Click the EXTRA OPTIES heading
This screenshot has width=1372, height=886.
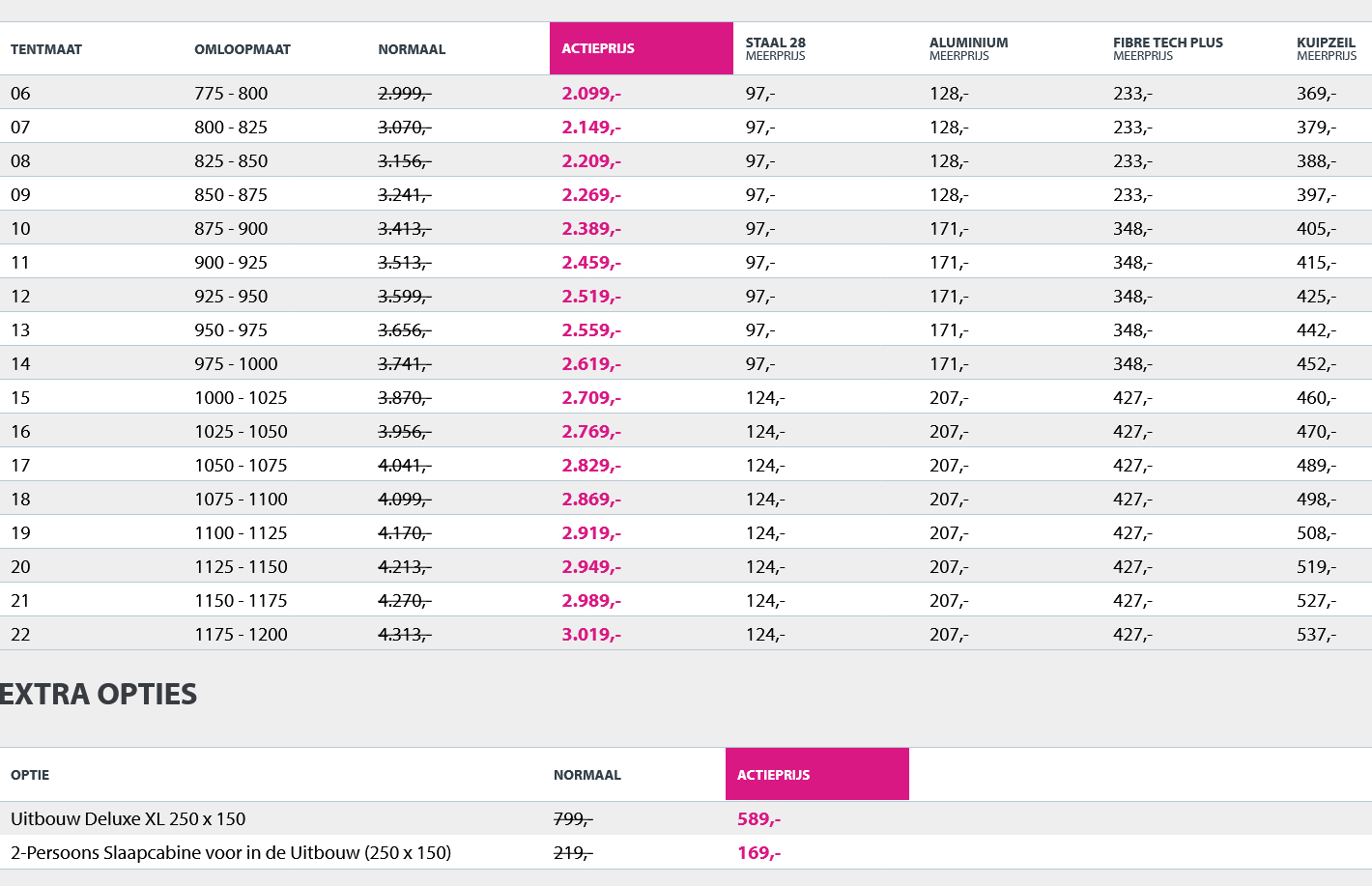[99, 694]
